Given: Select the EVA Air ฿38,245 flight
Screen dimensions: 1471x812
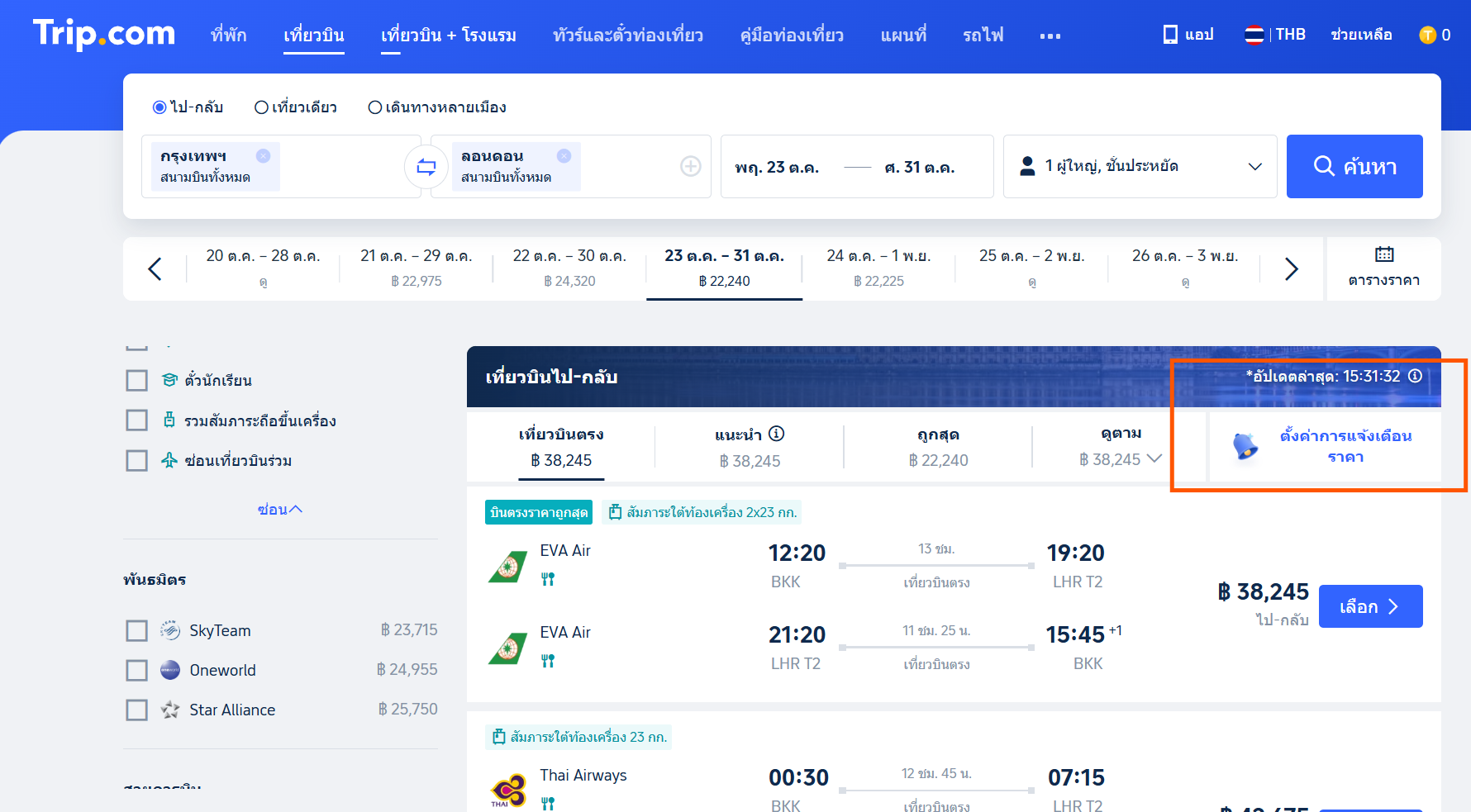Looking at the screenshot, I should tap(1370, 606).
